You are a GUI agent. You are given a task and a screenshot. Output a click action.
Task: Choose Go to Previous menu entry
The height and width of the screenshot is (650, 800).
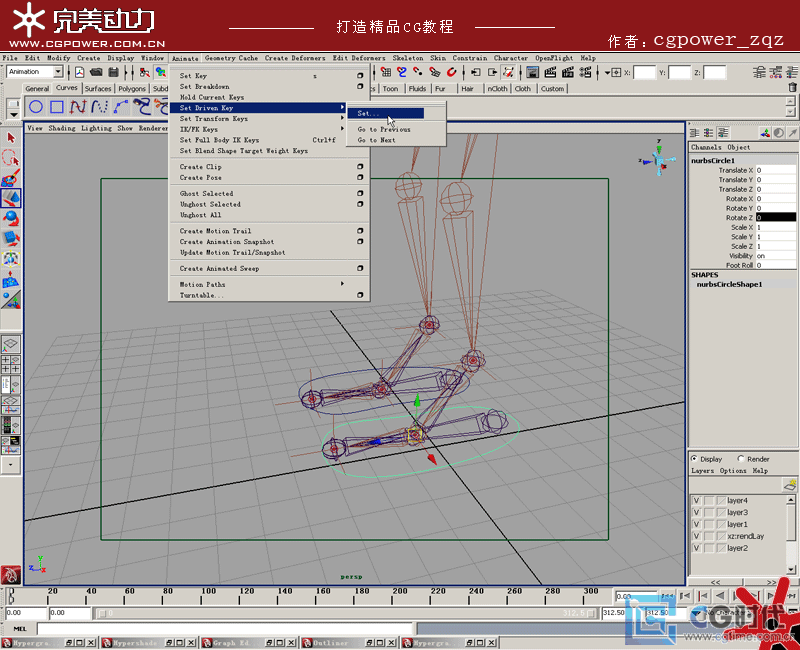[384, 129]
